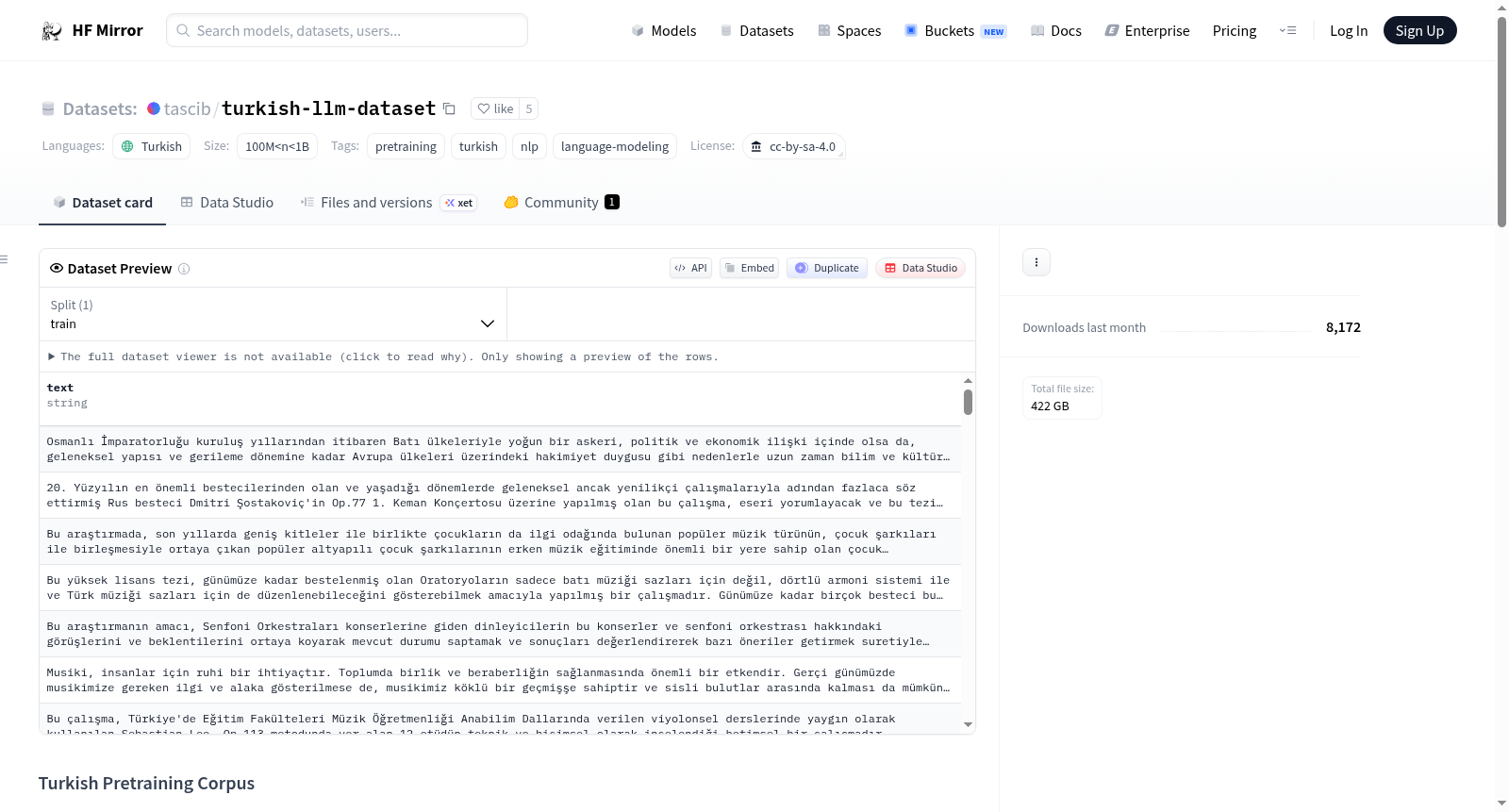Open Datasets in the top navigation
Screen dimensions: 1509x812
757,31
